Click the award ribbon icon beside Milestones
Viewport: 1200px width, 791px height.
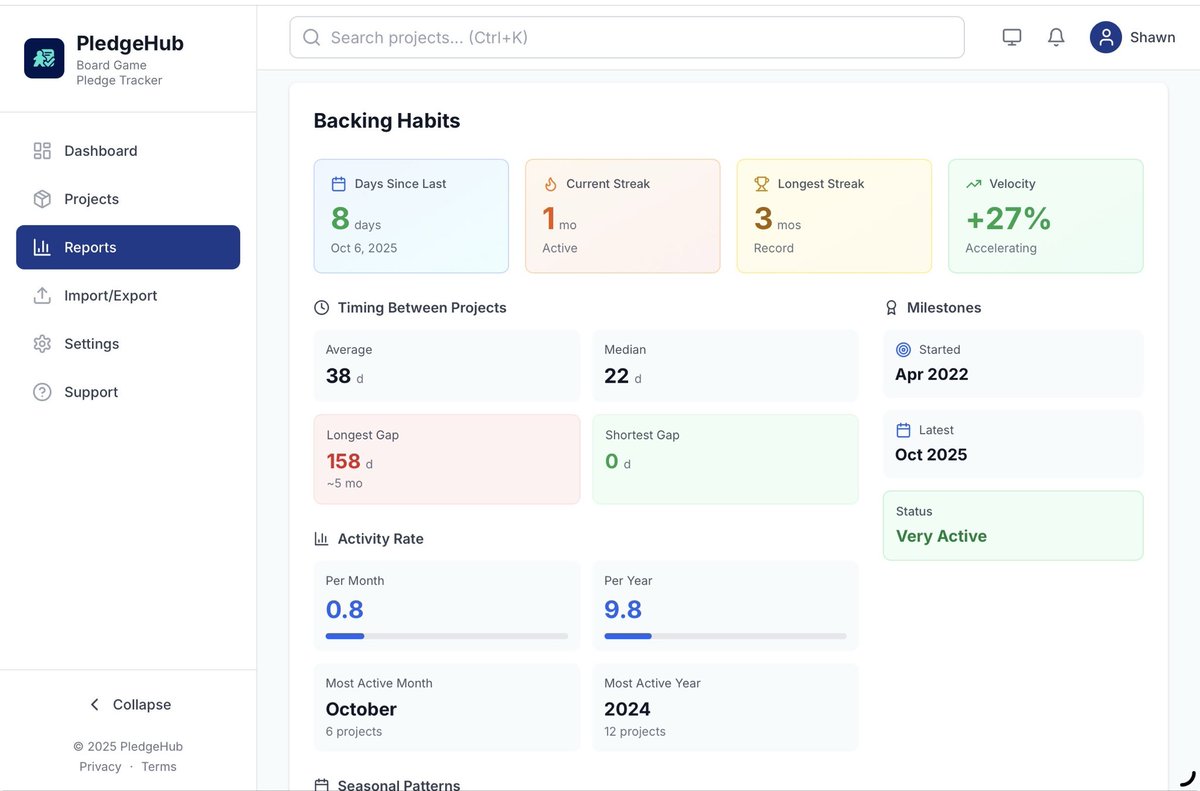[x=891, y=308]
